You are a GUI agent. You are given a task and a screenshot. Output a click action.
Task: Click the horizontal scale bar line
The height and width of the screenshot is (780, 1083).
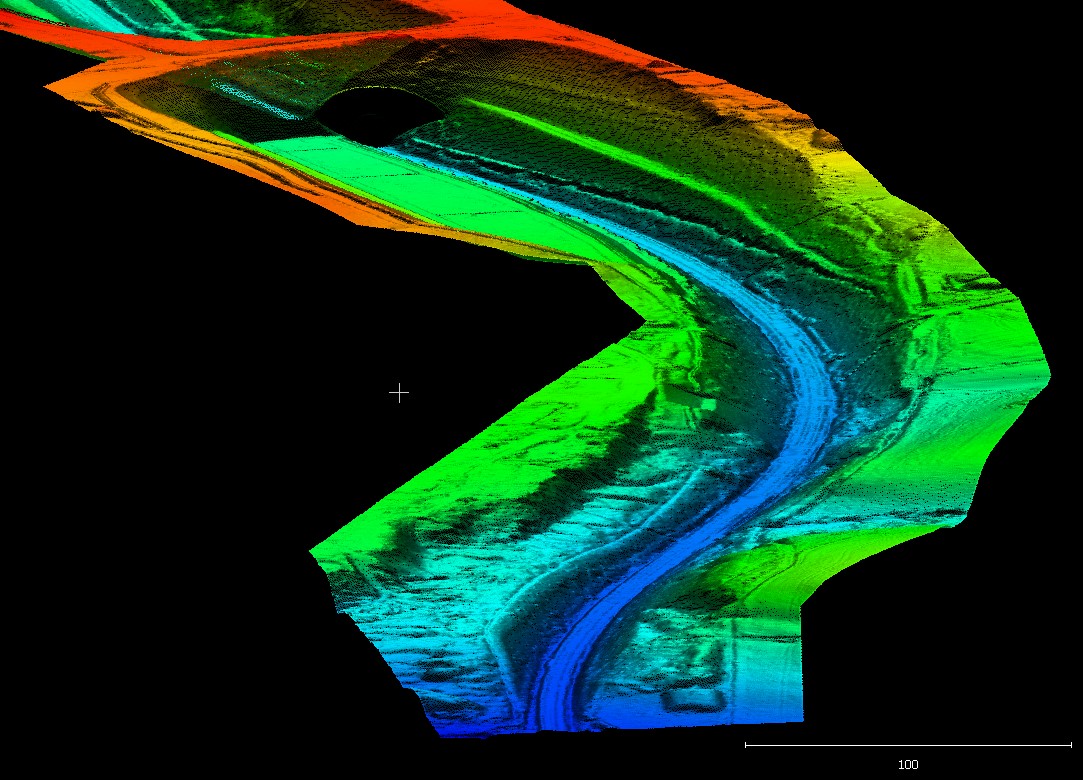(x=907, y=745)
